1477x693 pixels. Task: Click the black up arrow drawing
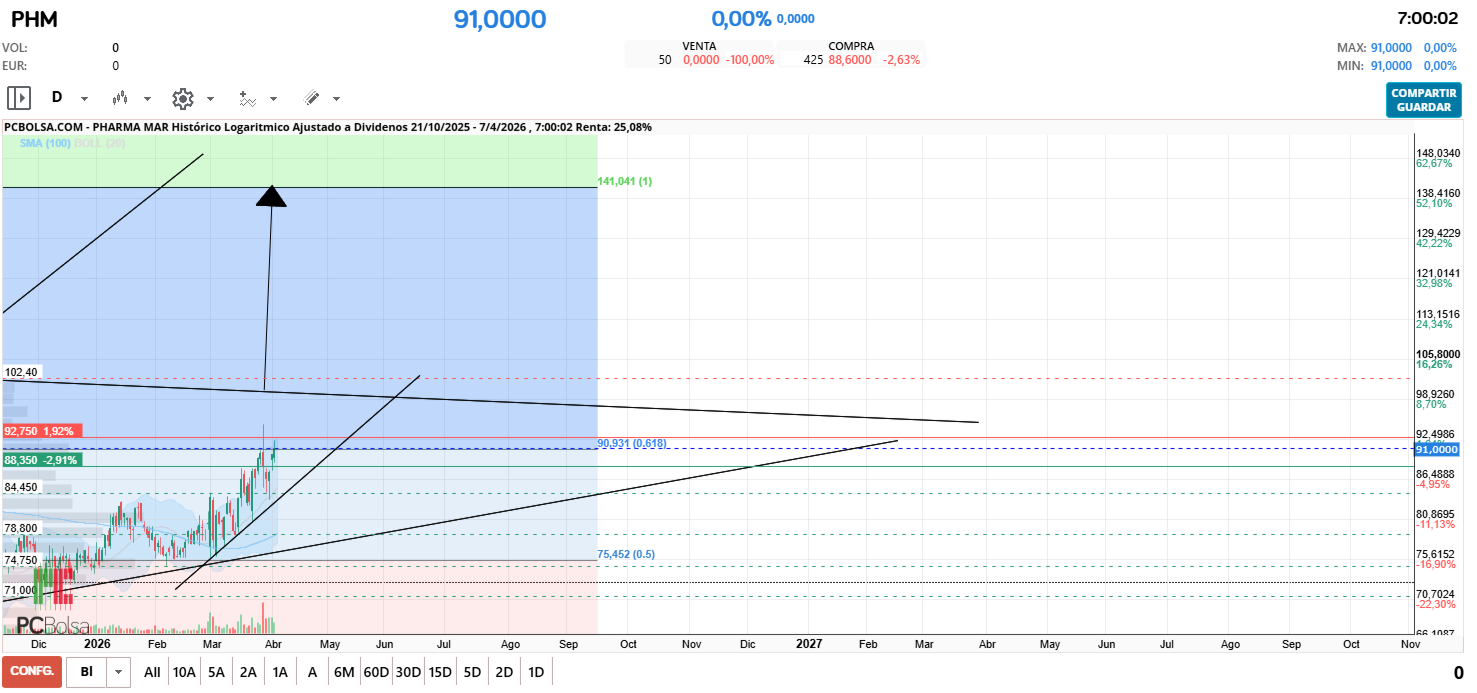tap(271, 196)
